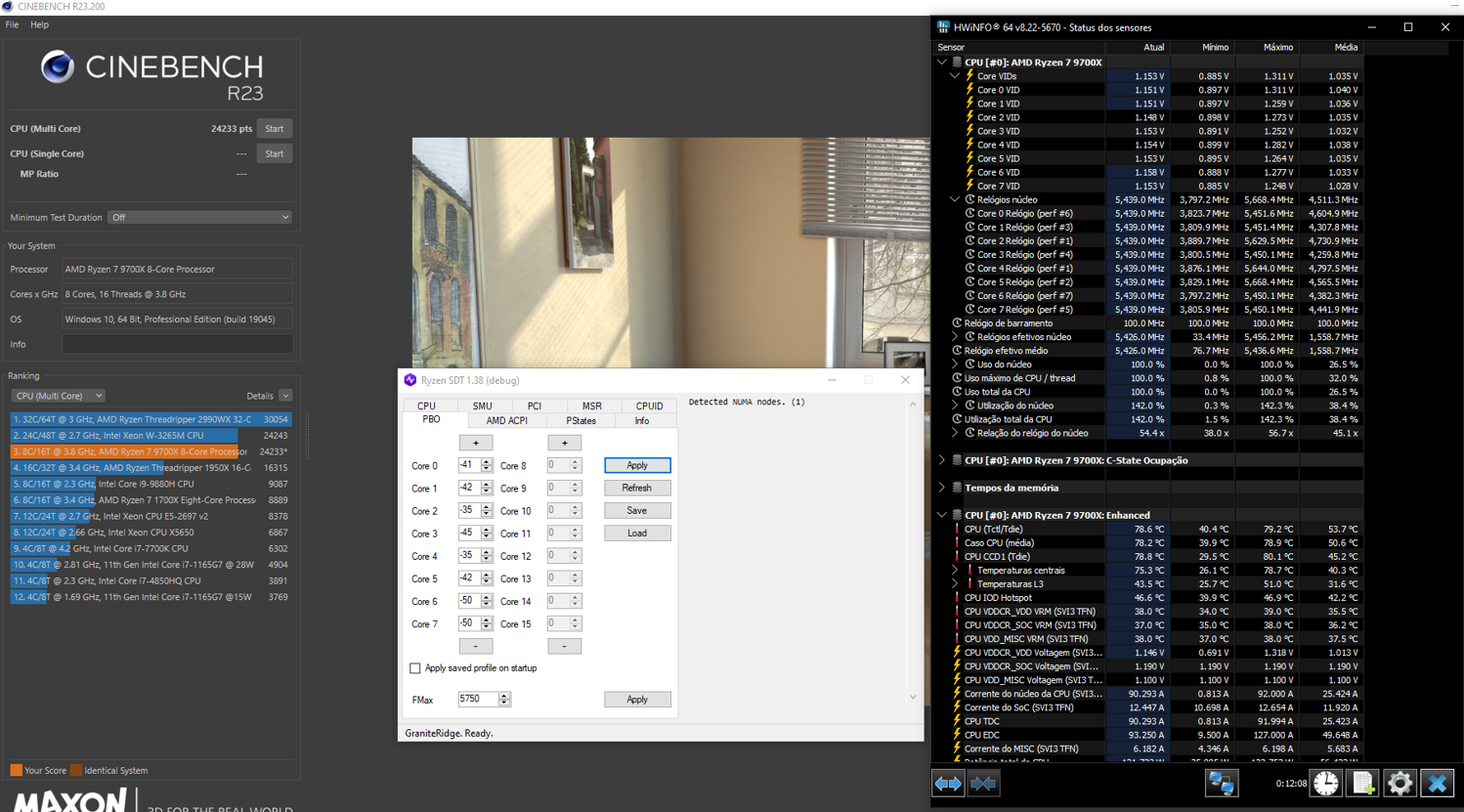Expand Relógios efetivos núcleo group

(956, 337)
